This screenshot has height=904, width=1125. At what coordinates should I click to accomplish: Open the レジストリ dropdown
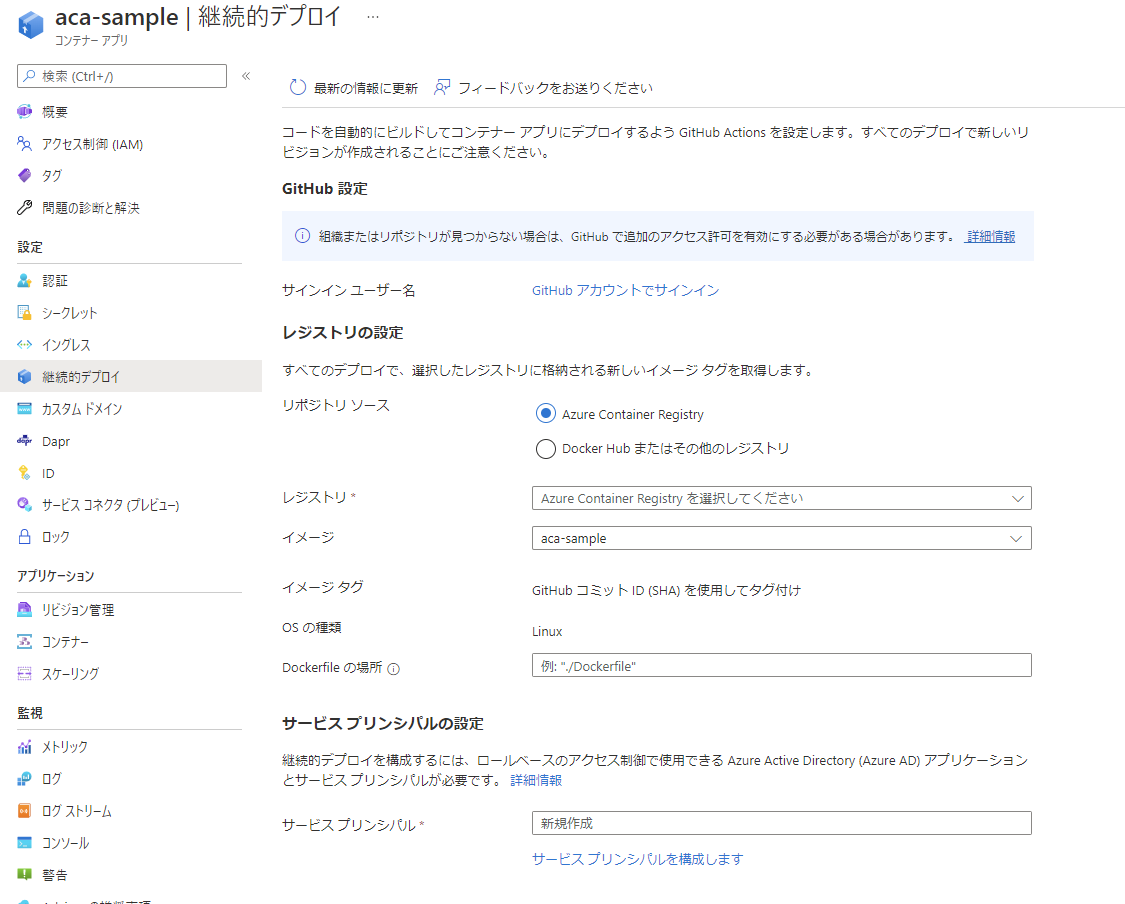[x=781, y=497]
